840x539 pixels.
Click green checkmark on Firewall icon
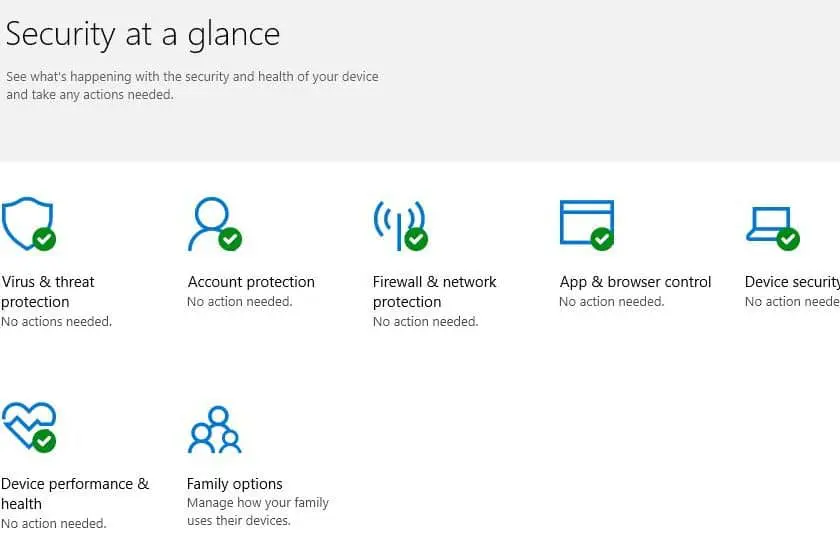416,239
